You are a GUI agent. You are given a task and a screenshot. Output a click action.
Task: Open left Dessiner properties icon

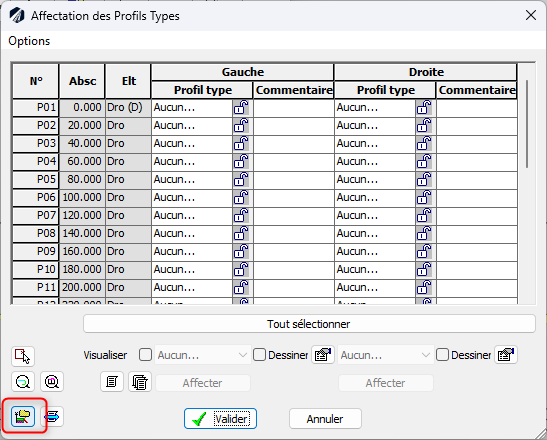click(x=323, y=355)
